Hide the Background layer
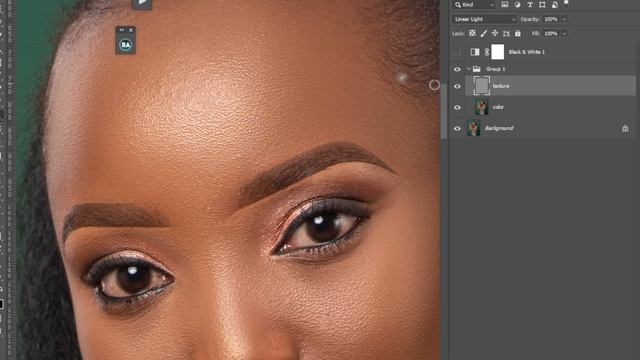This screenshot has height=360, width=640. 457,128
